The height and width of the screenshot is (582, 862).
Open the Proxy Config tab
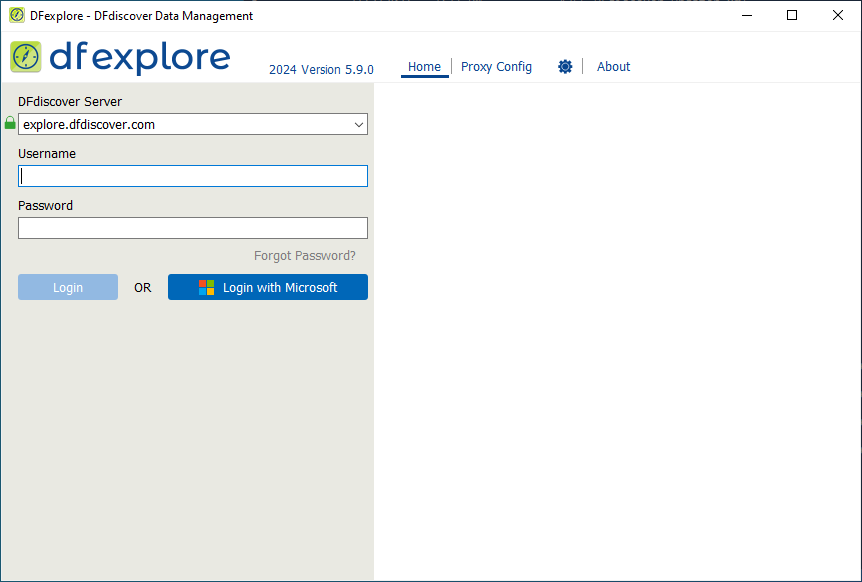click(x=496, y=66)
